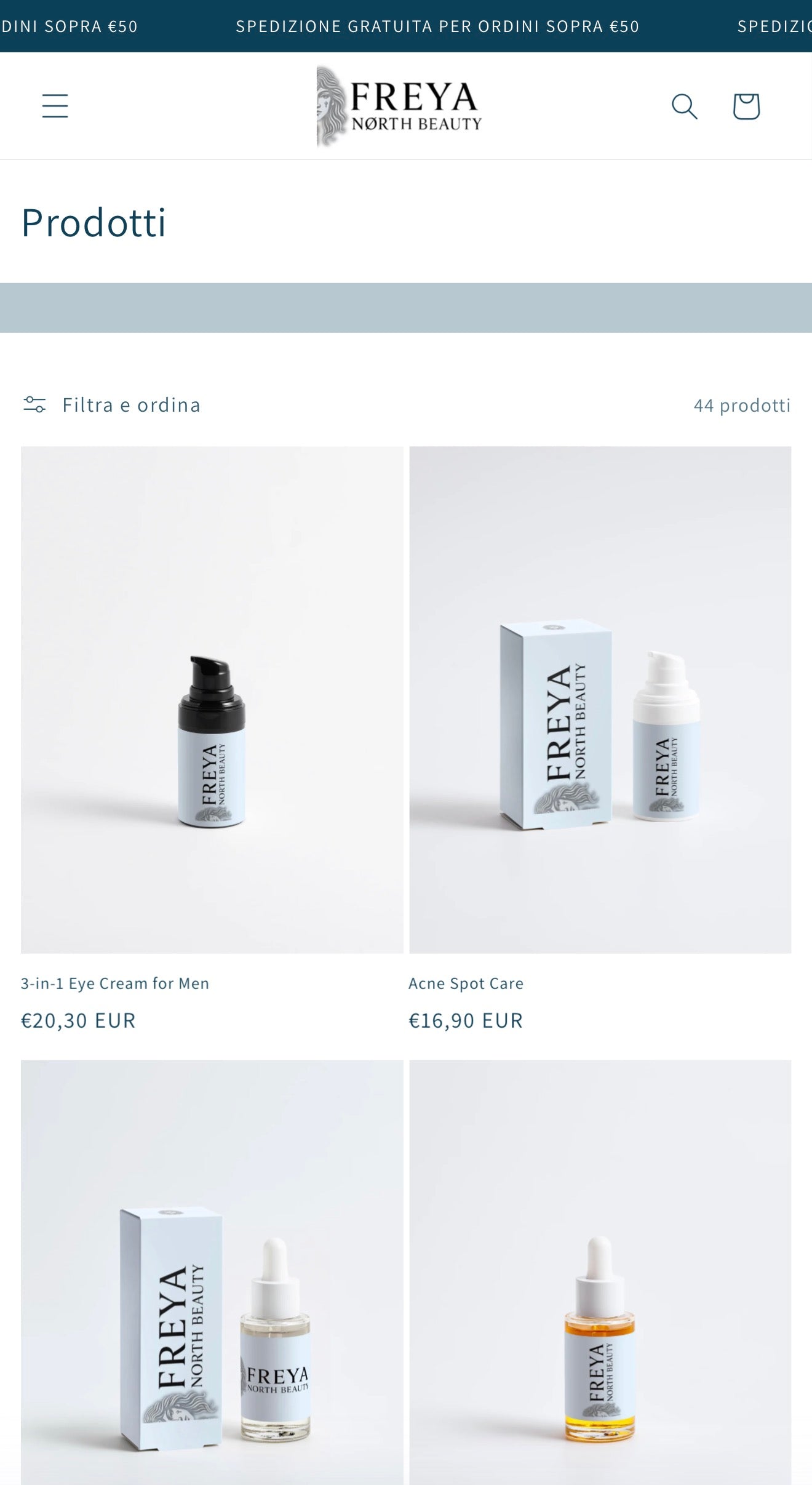Select the clear serum bottle with box image
The image size is (812, 1485).
tap(212, 1272)
